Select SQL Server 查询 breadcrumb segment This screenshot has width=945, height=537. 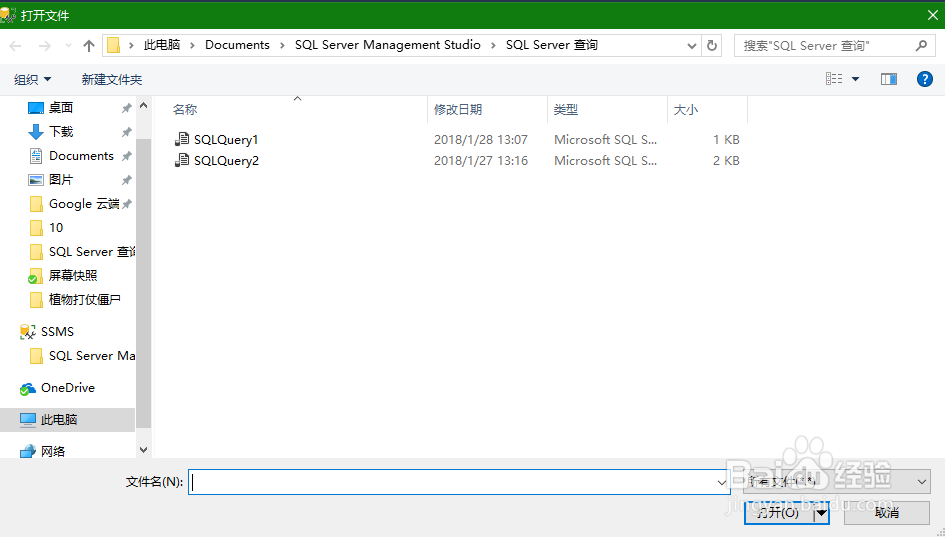pyautogui.click(x=551, y=45)
